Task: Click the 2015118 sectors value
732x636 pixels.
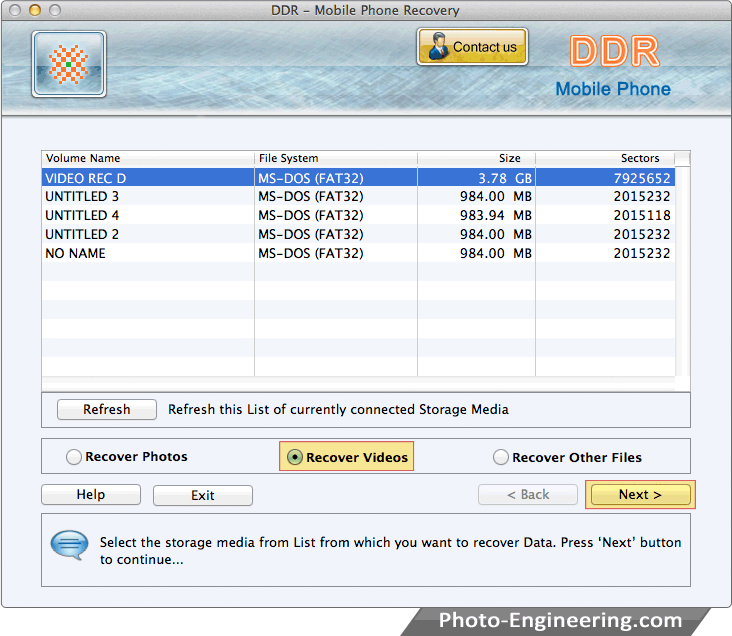Action: coord(641,216)
